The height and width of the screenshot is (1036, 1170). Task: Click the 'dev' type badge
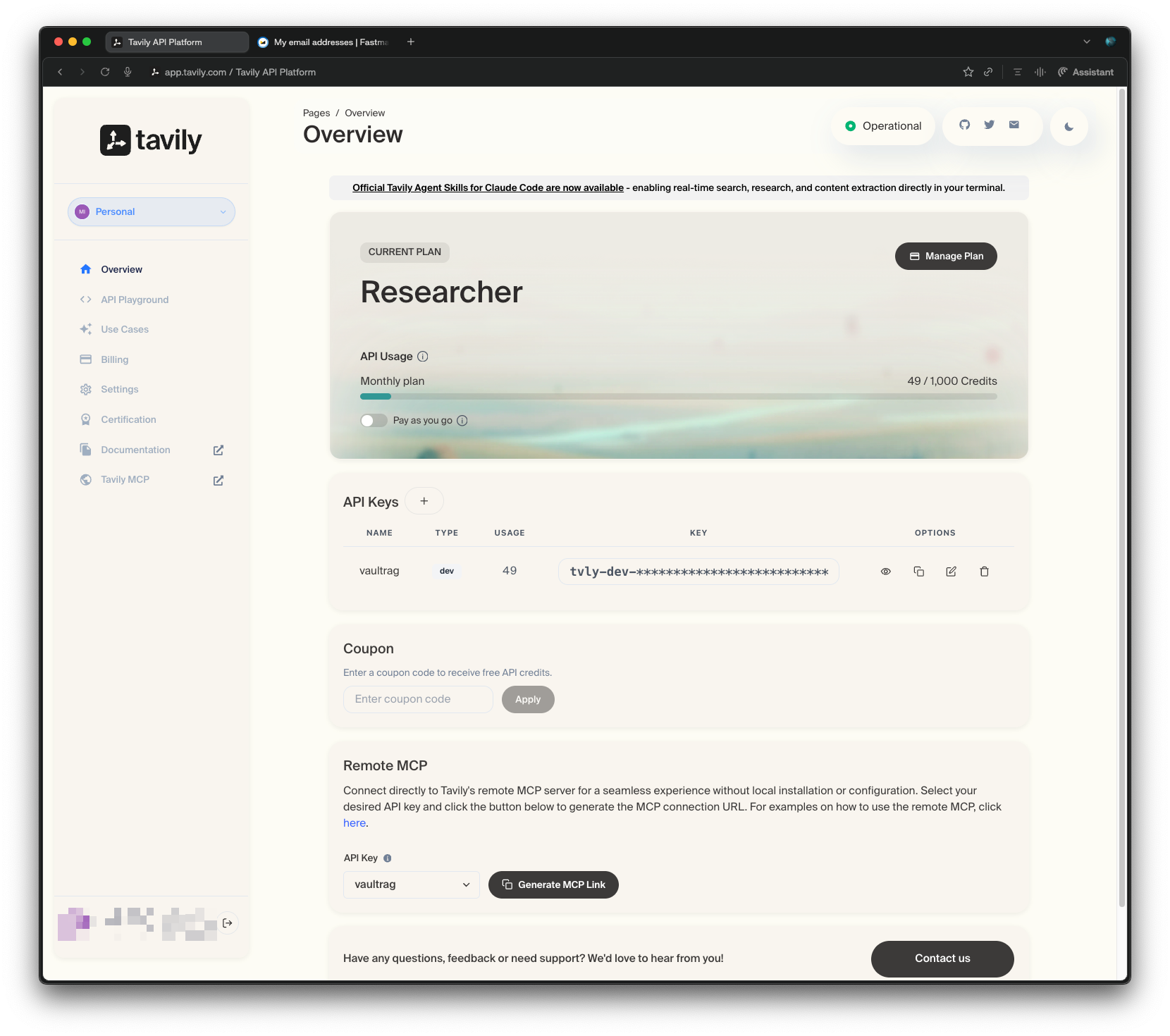point(447,572)
